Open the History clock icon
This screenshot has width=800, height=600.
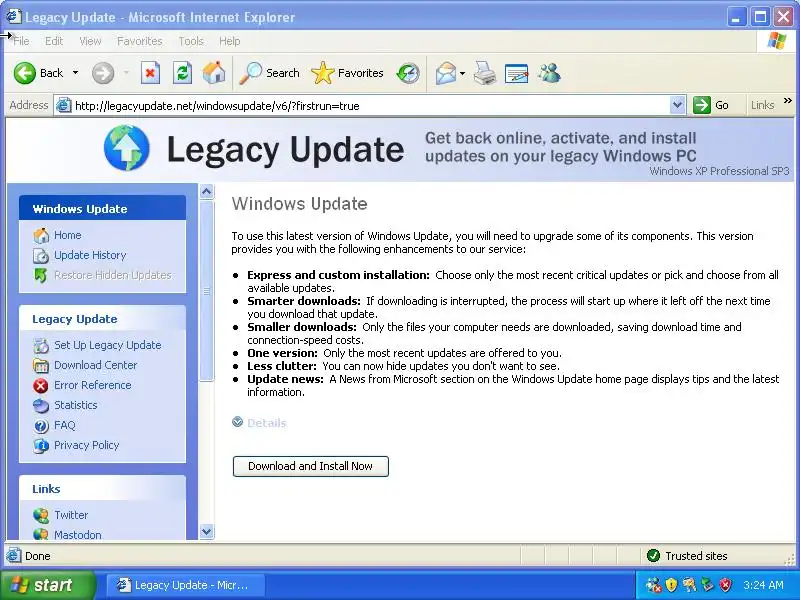(408, 73)
